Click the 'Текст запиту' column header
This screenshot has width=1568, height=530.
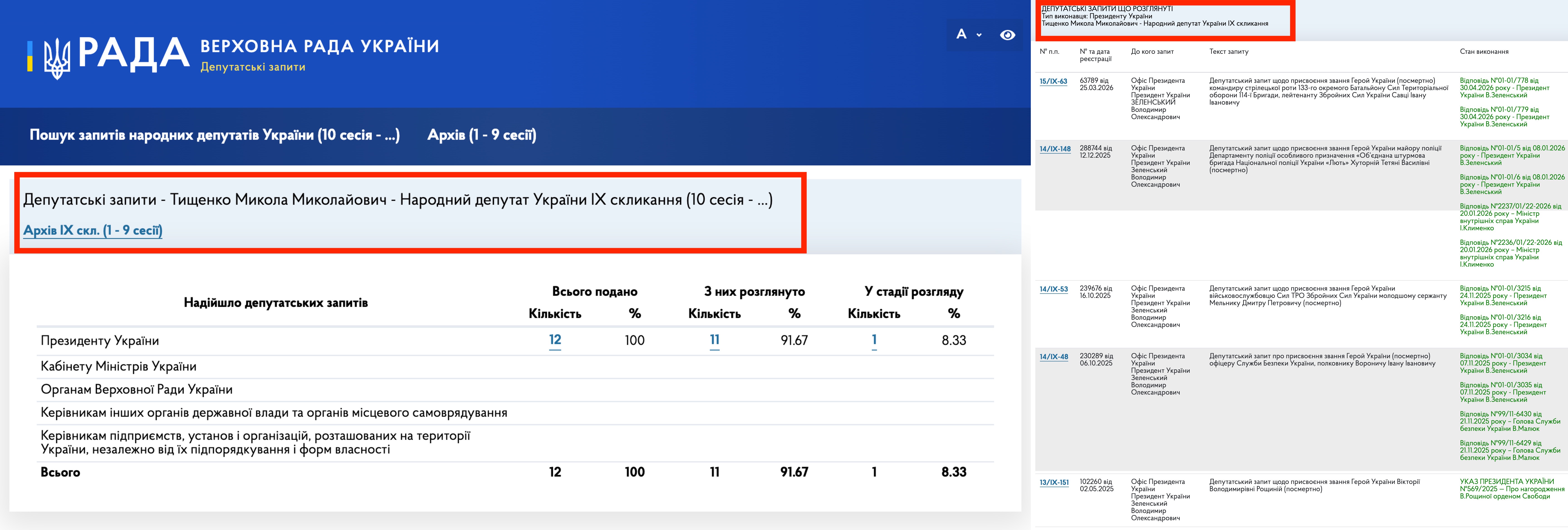click(x=1228, y=52)
